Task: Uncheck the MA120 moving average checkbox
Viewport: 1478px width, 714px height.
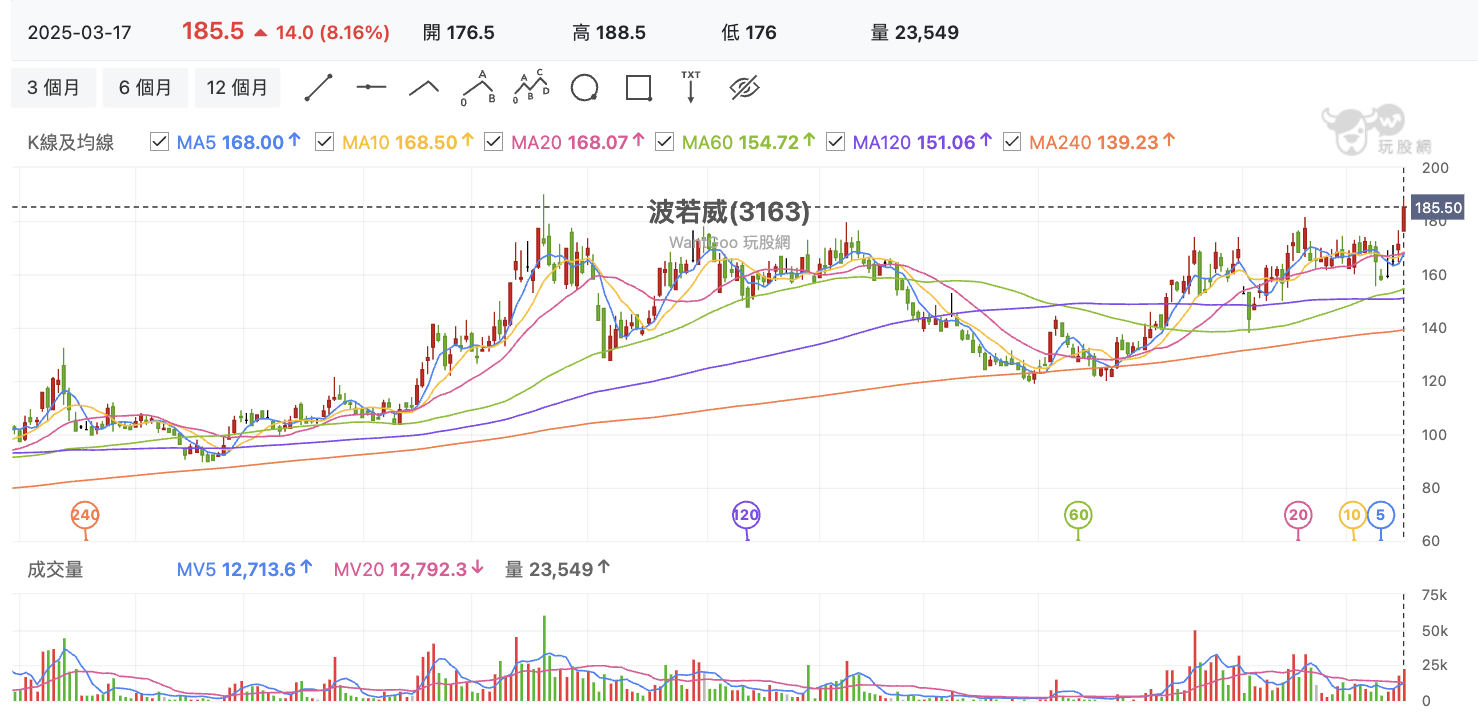Action: coord(835,142)
